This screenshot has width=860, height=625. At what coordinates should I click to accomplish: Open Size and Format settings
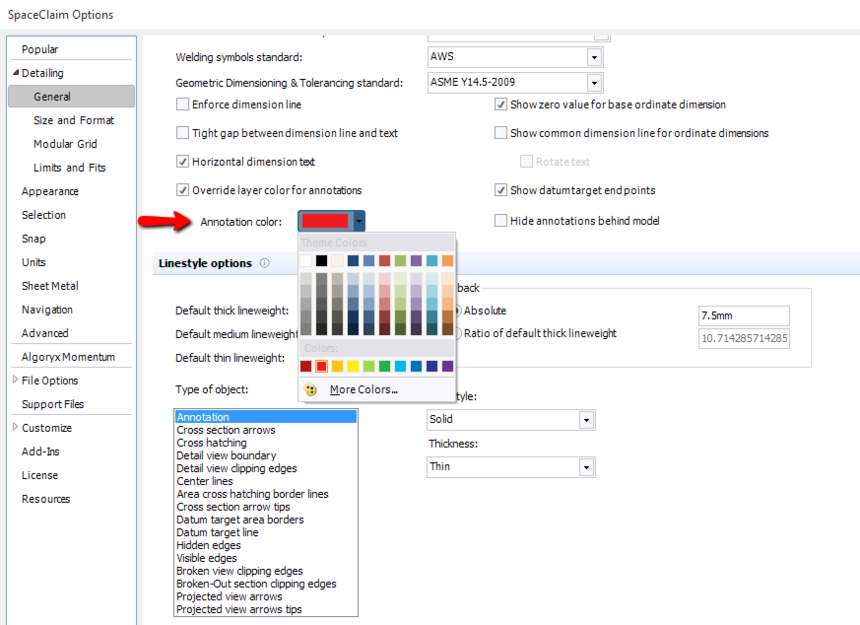point(73,120)
